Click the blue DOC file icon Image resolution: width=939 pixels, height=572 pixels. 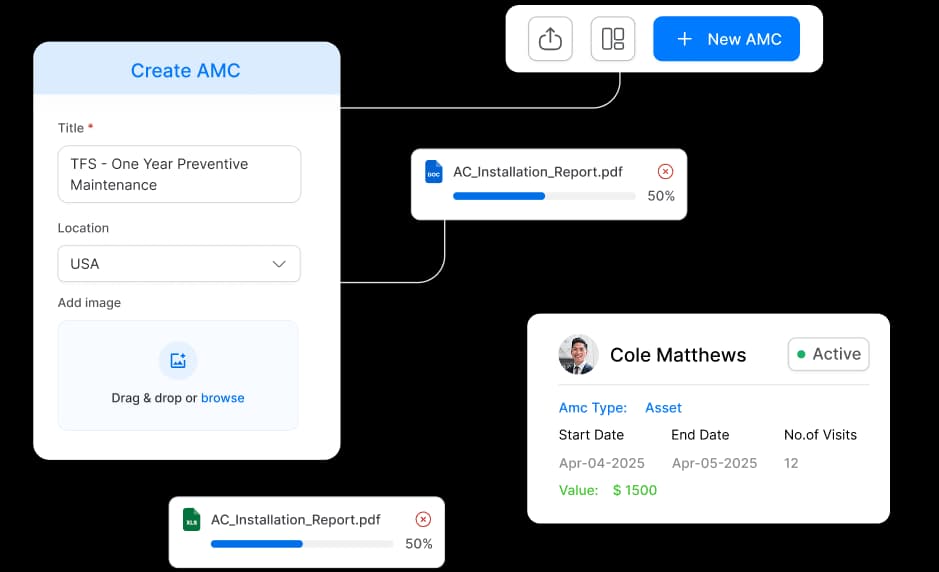coord(434,172)
